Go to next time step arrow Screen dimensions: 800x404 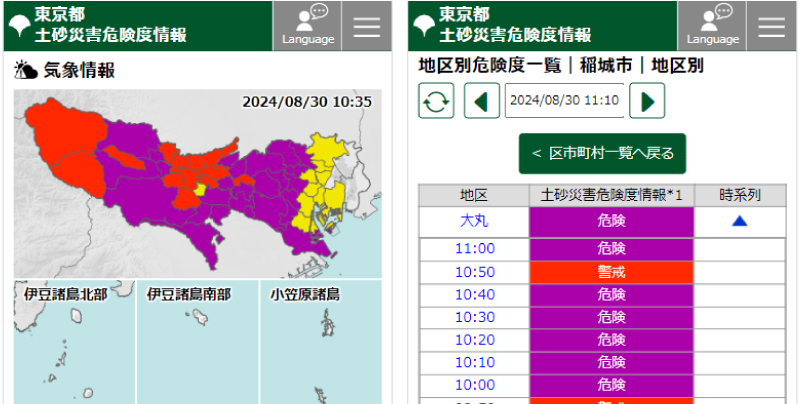(647, 100)
